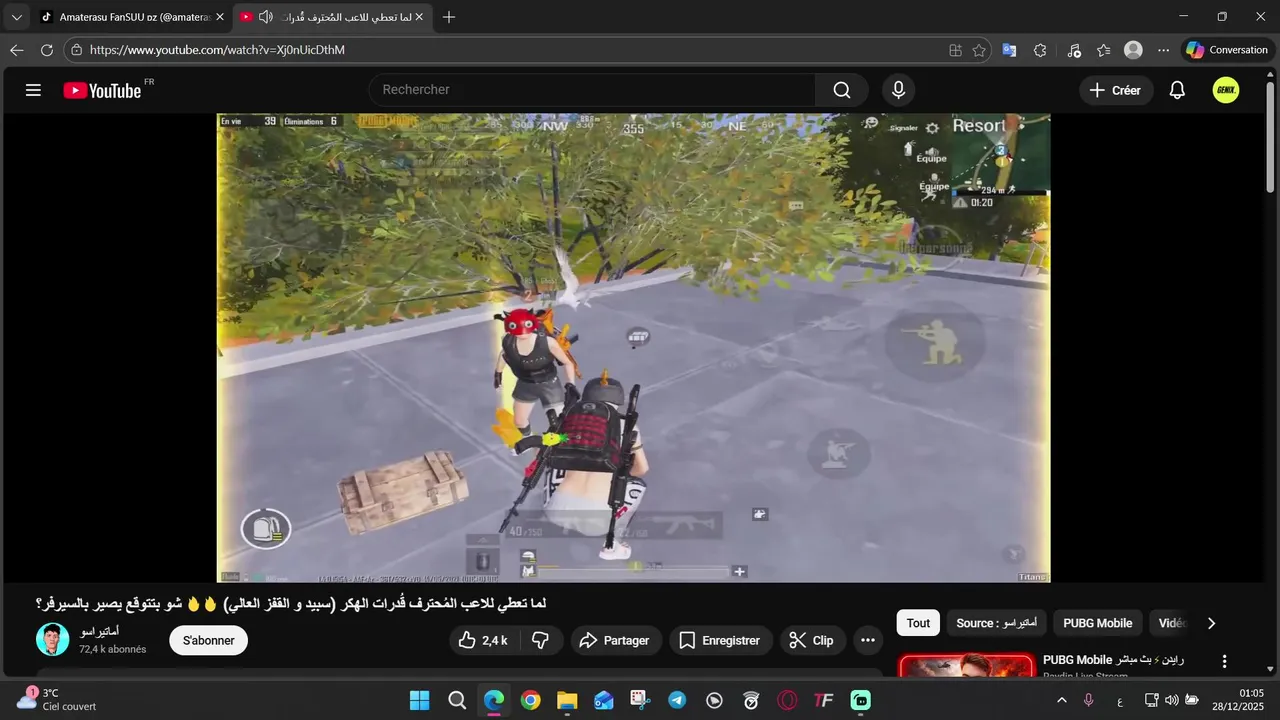Close the YouTube video tab
This screenshot has width=1280, height=720.
click(419, 17)
